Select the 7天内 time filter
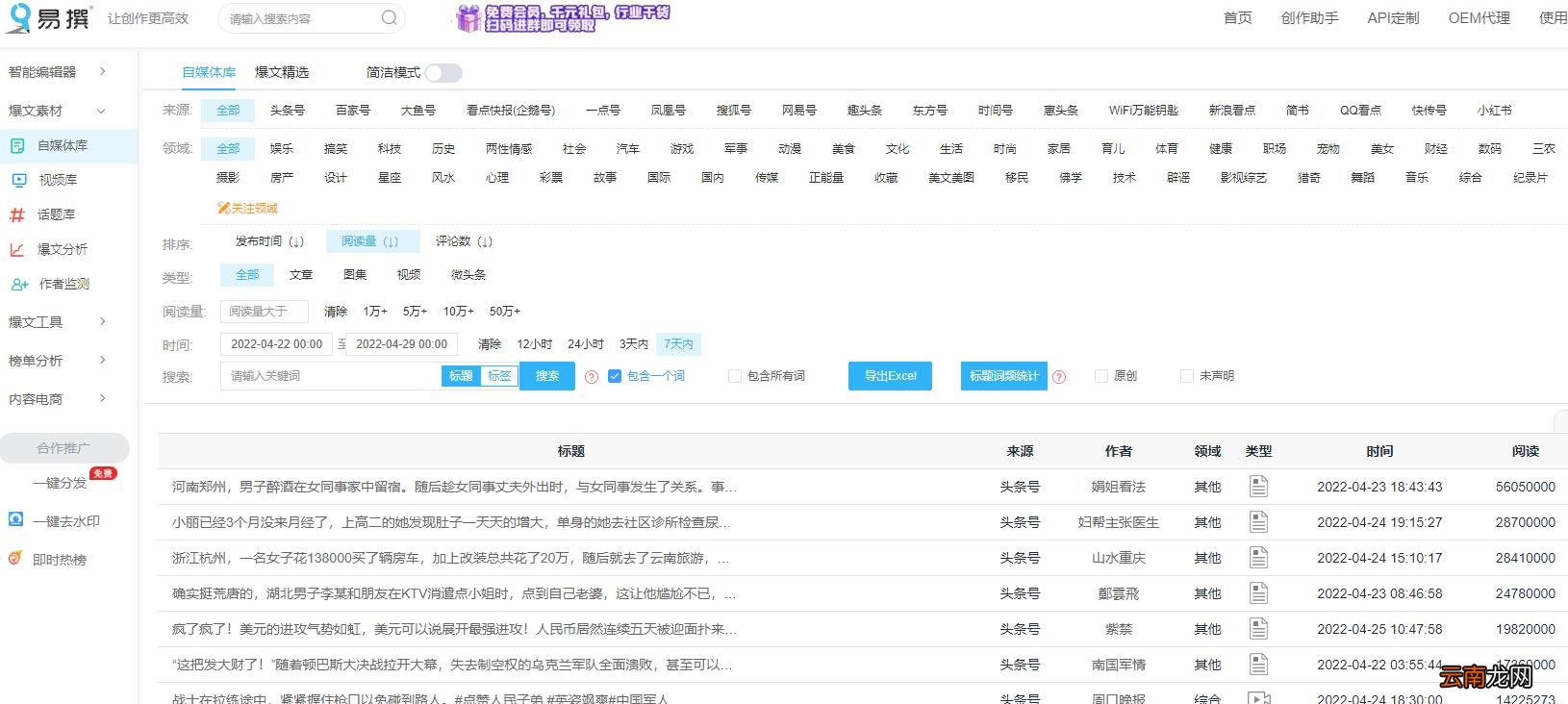Viewport: 1568px width, 704px height. [x=678, y=344]
